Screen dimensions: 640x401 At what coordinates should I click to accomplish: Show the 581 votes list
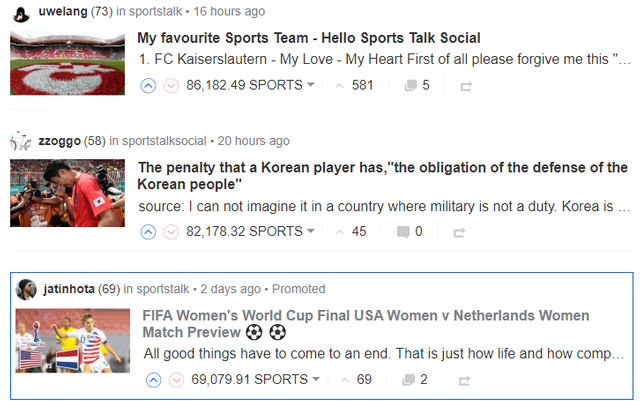click(x=354, y=85)
